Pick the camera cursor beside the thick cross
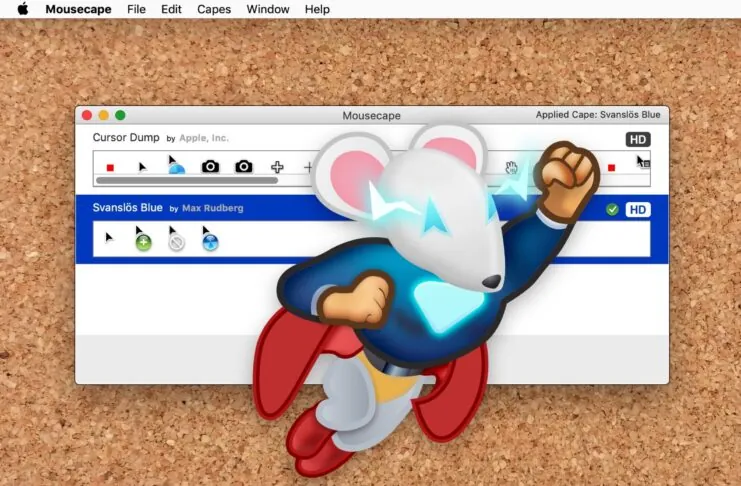The image size is (741, 486). pyautogui.click(x=244, y=166)
